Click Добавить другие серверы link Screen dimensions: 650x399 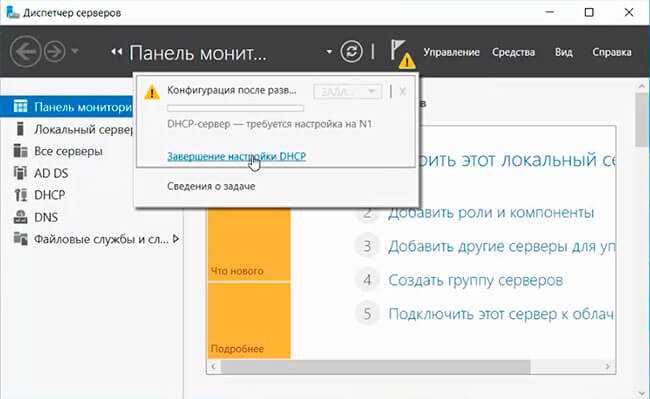pos(502,247)
